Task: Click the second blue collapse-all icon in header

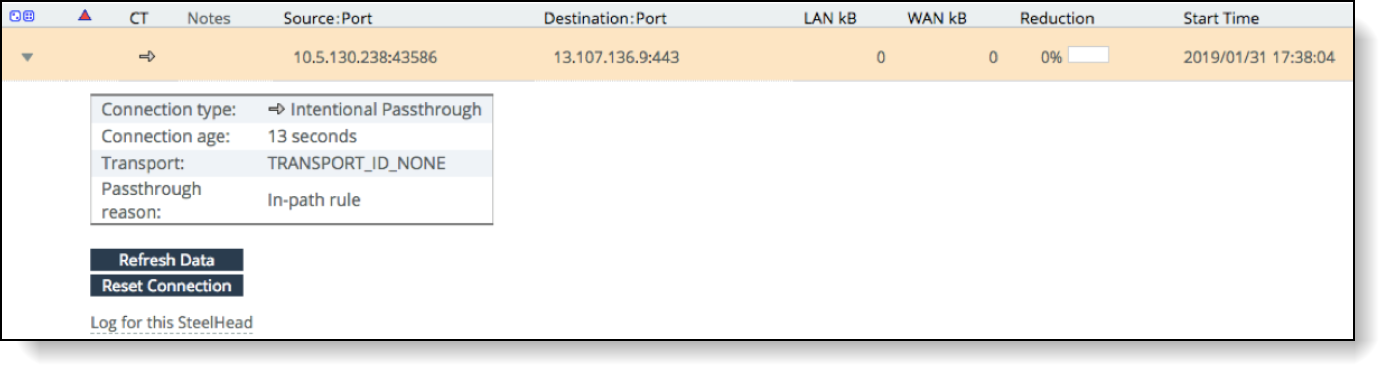Action: [29, 17]
